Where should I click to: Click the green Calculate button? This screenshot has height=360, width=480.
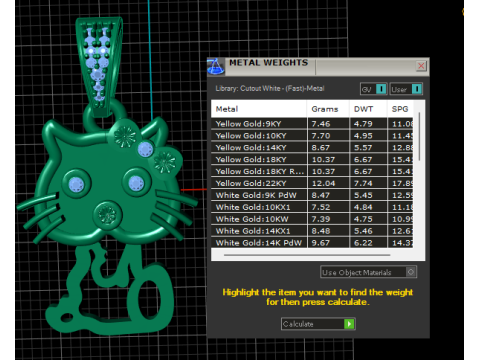click(x=318, y=324)
